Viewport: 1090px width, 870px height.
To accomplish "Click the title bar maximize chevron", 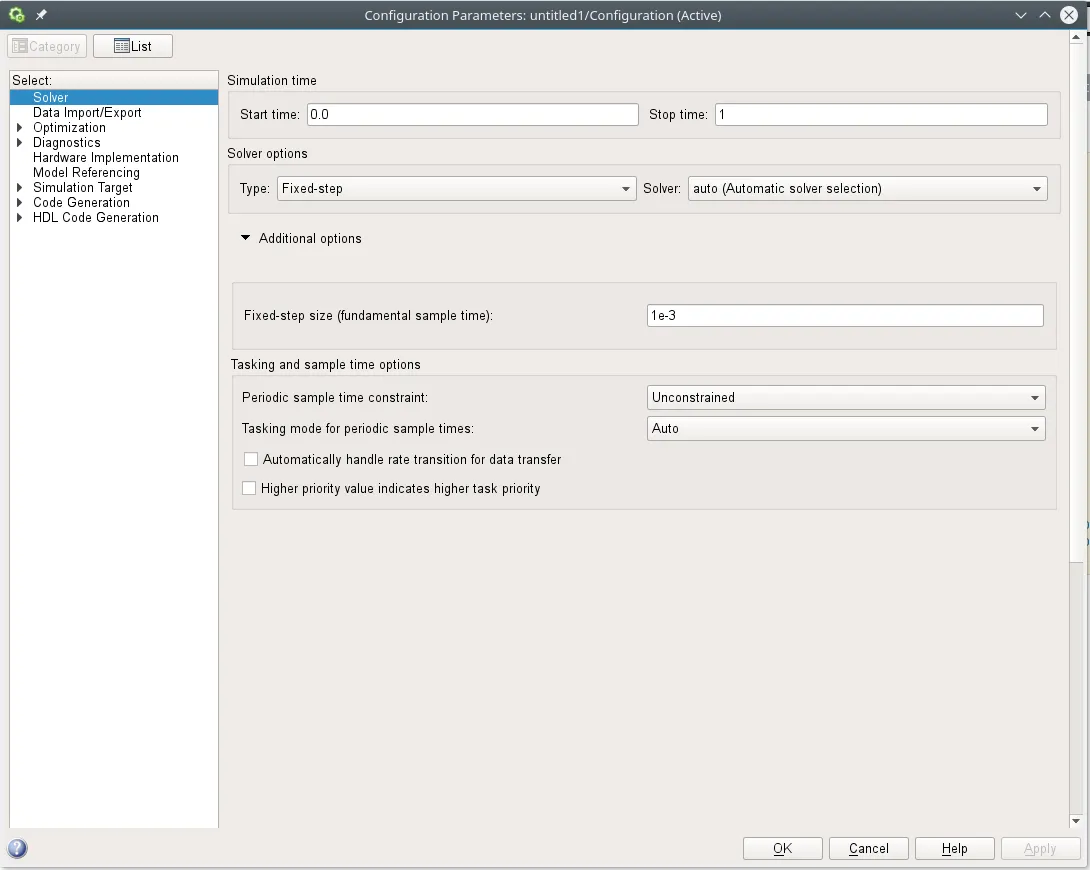I will [x=1044, y=15].
